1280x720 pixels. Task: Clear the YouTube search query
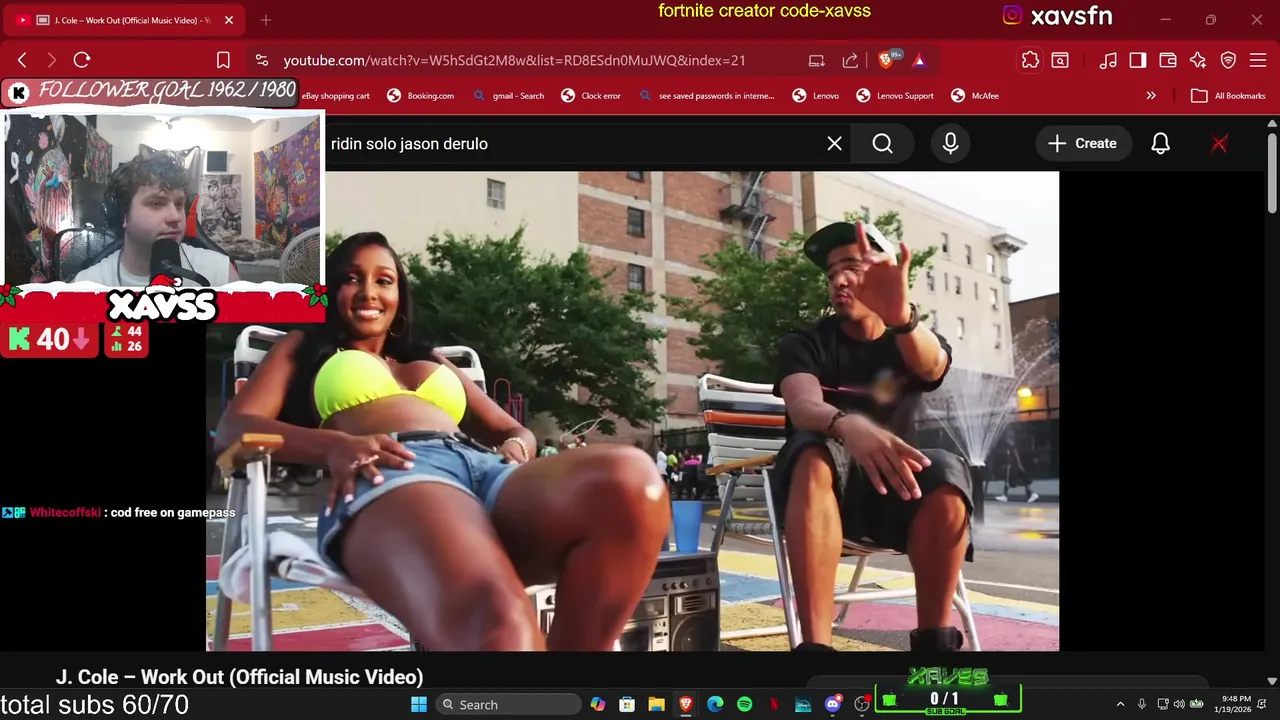click(x=834, y=144)
